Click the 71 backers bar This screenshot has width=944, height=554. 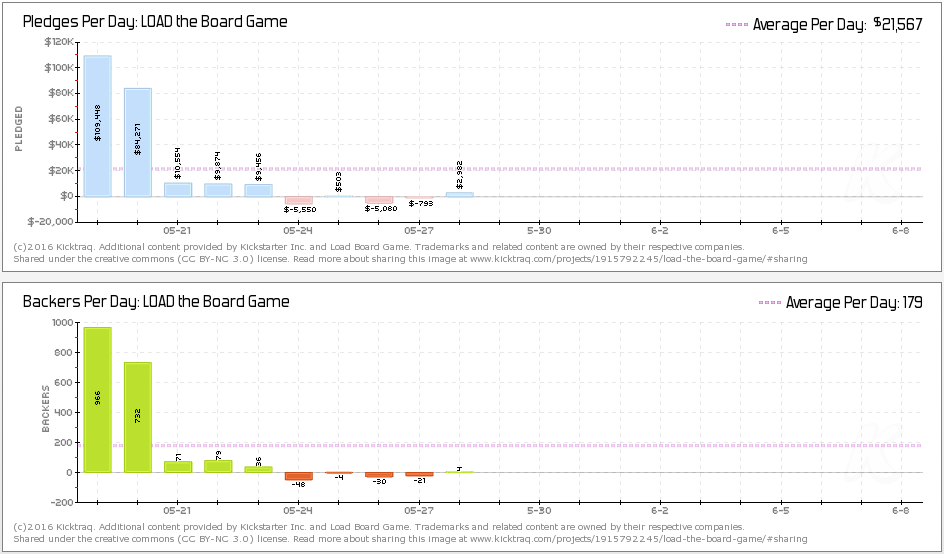pos(178,467)
